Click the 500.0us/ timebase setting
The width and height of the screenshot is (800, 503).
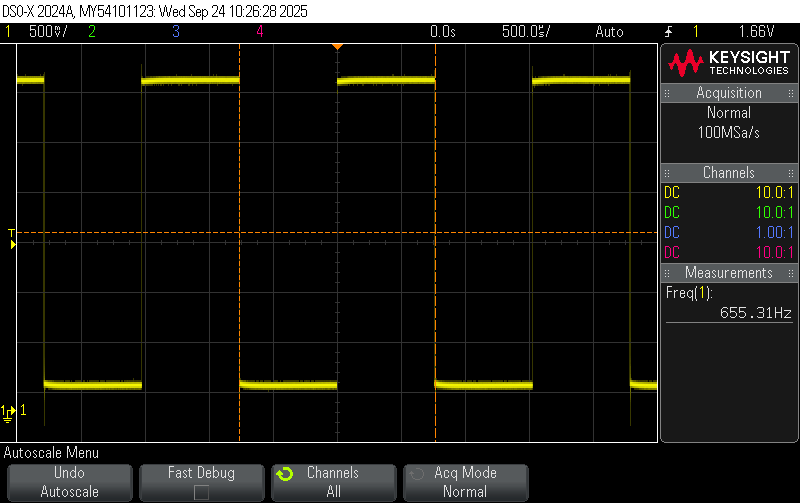click(526, 32)
